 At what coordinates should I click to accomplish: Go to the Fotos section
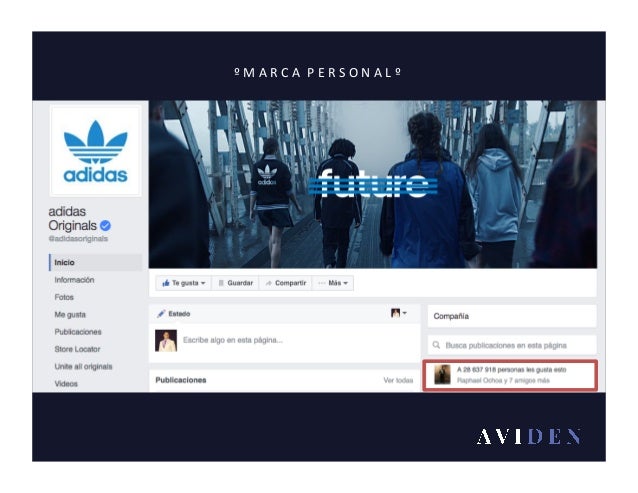64,297
